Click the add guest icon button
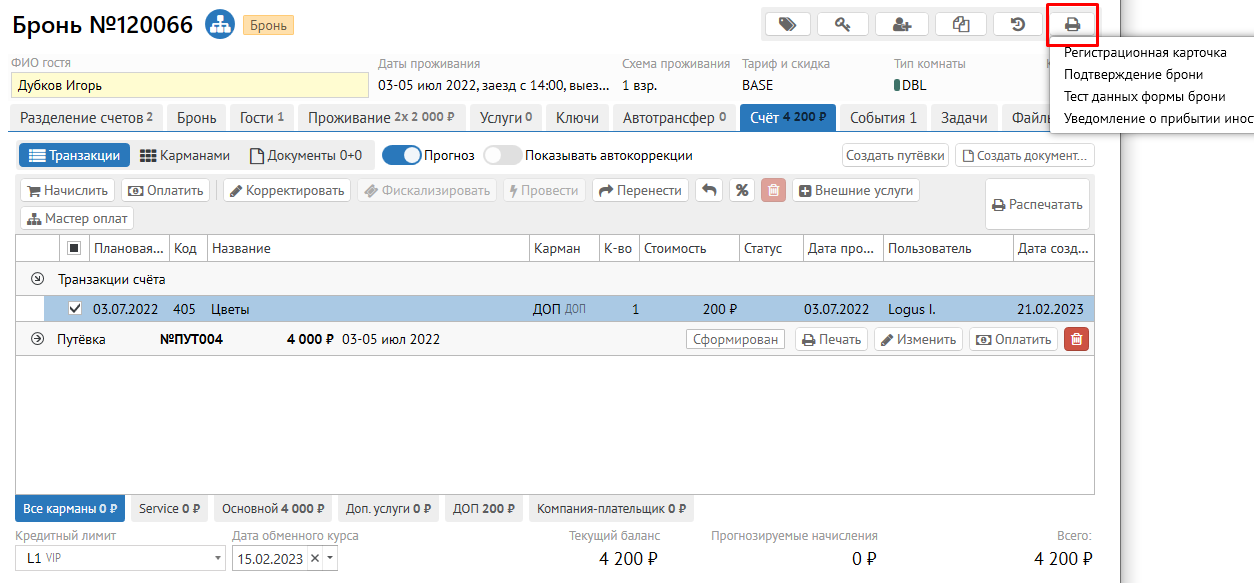Viewport: 1254px width, 583px height. [x=901, y=24]
